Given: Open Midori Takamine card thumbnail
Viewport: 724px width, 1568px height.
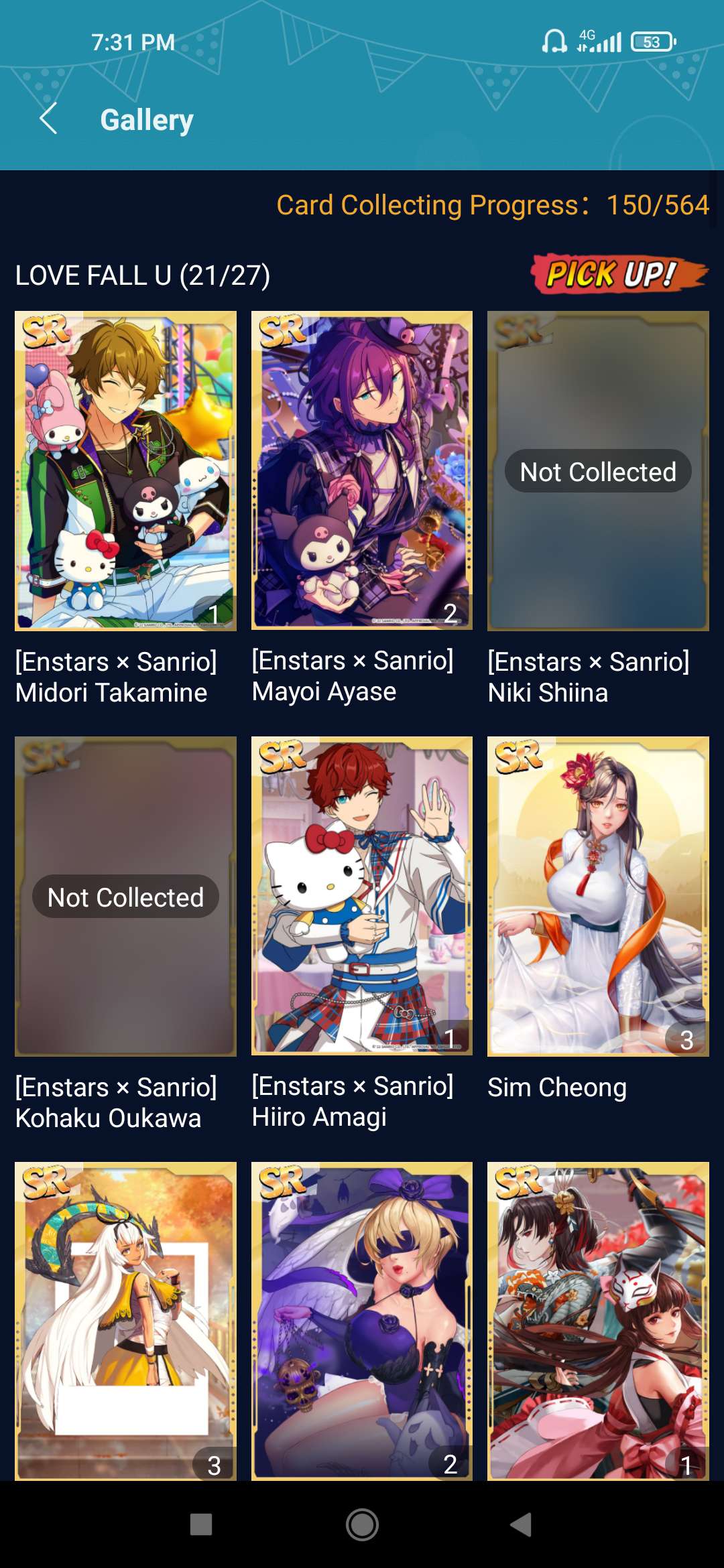Looking at the screenshot, I should pos(125,471).
